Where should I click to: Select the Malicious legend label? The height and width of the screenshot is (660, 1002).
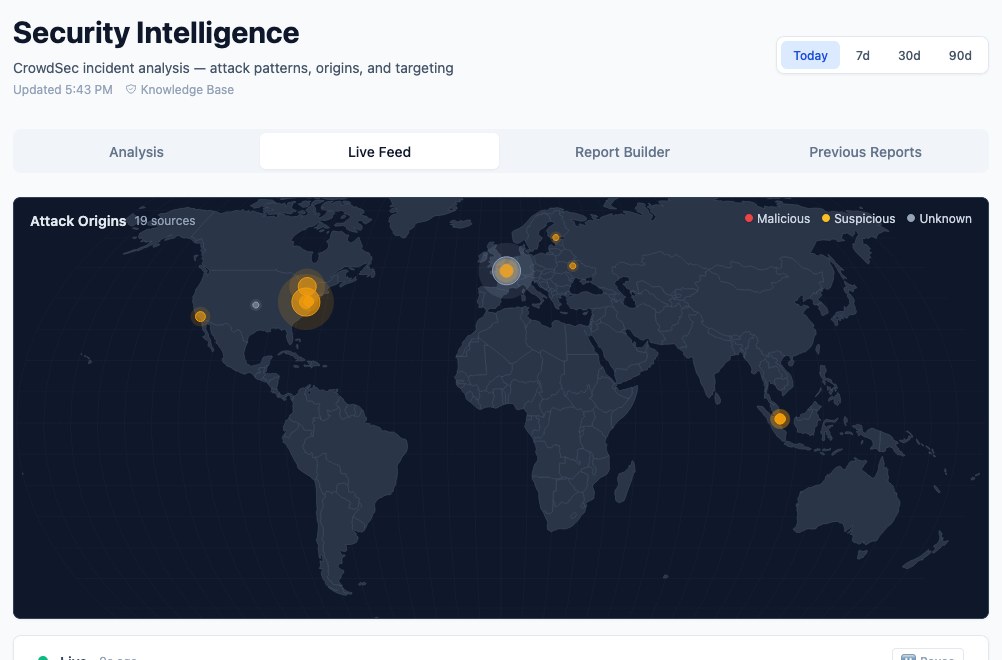783,219
